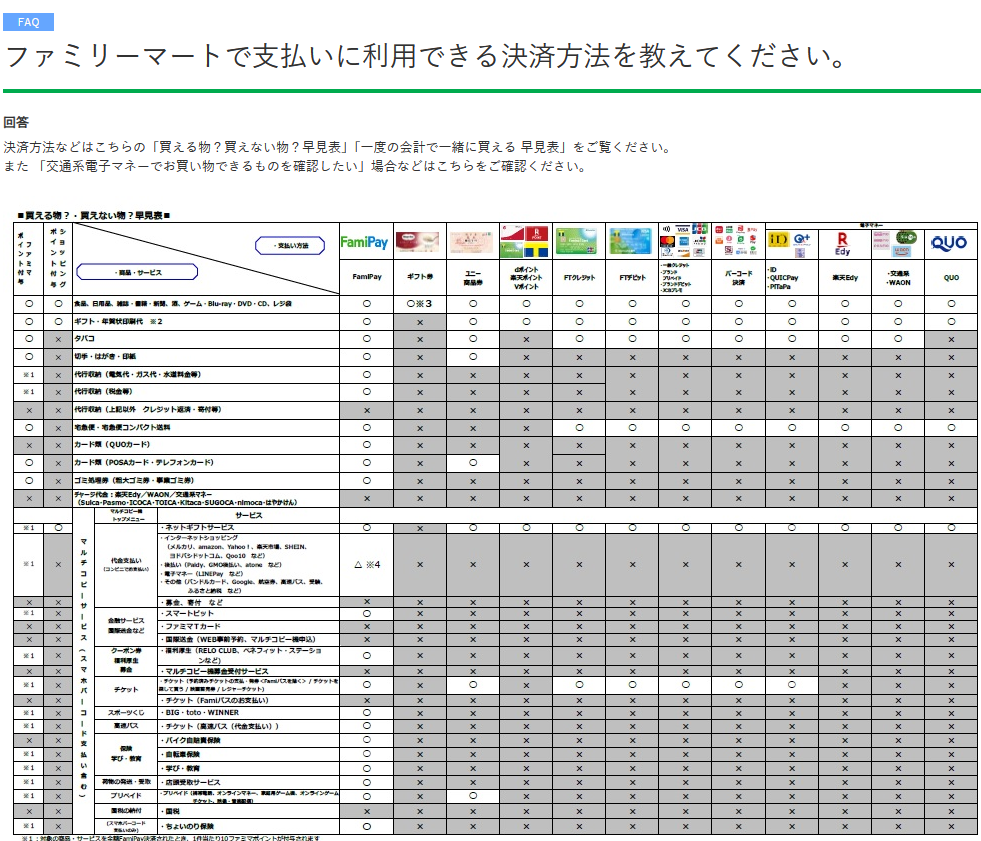Image resolution: width=981 pixels, height=841 pixels.
Task: Click the 交通系・WAON column header
Action: (x=898, y=277)
